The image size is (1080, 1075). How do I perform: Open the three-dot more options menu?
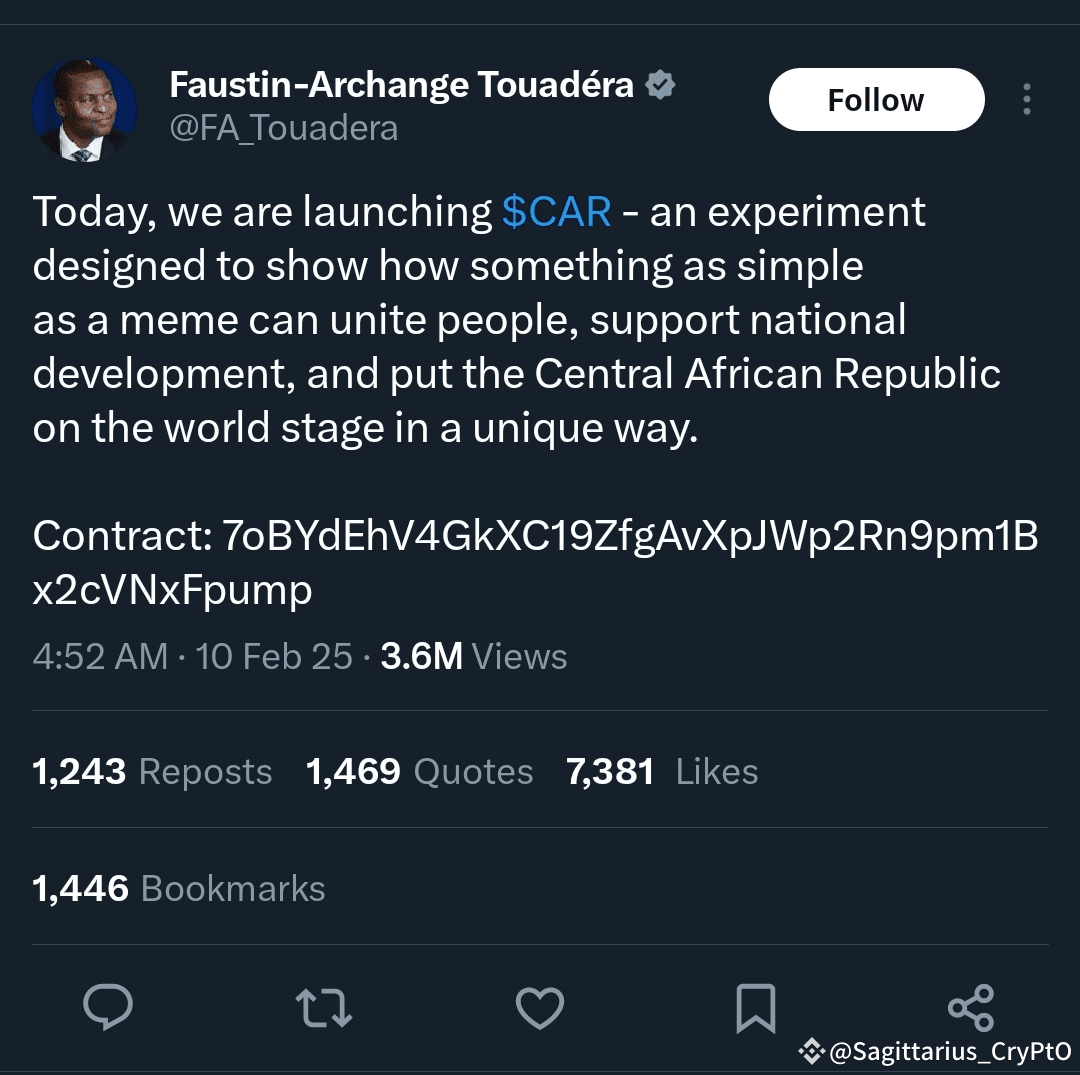click(1026, 99)
